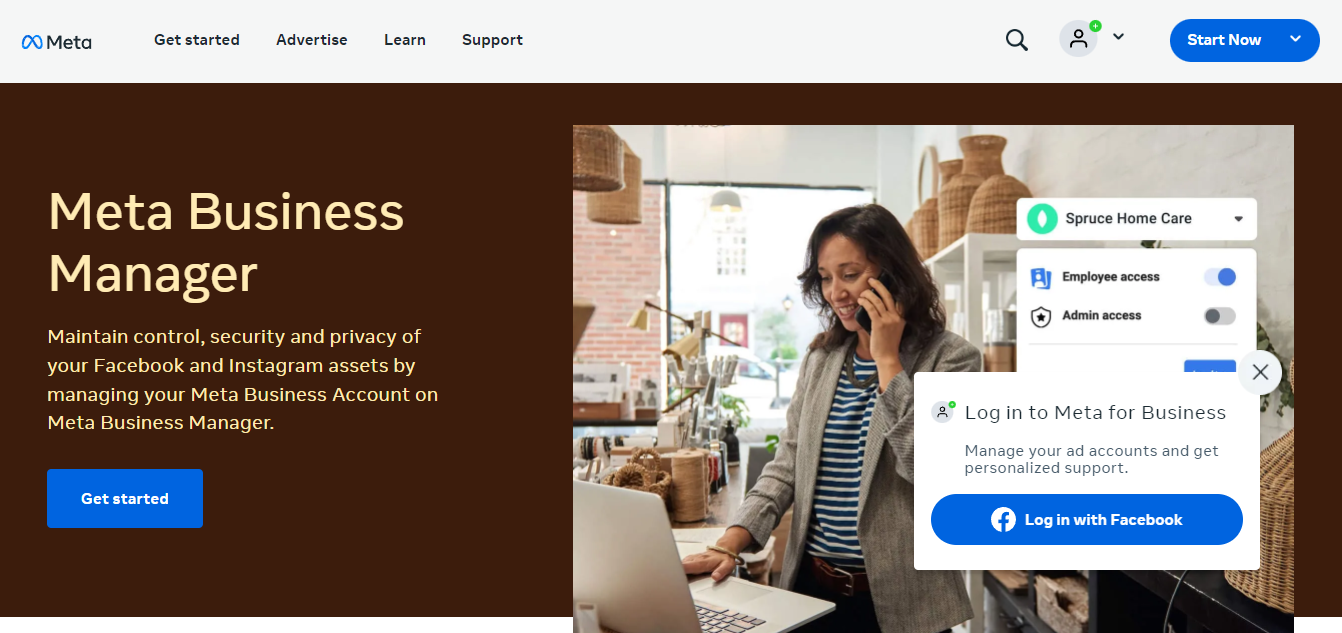Open the Support menu
This screenshot has width=1342, height=633.
[492, 40]
